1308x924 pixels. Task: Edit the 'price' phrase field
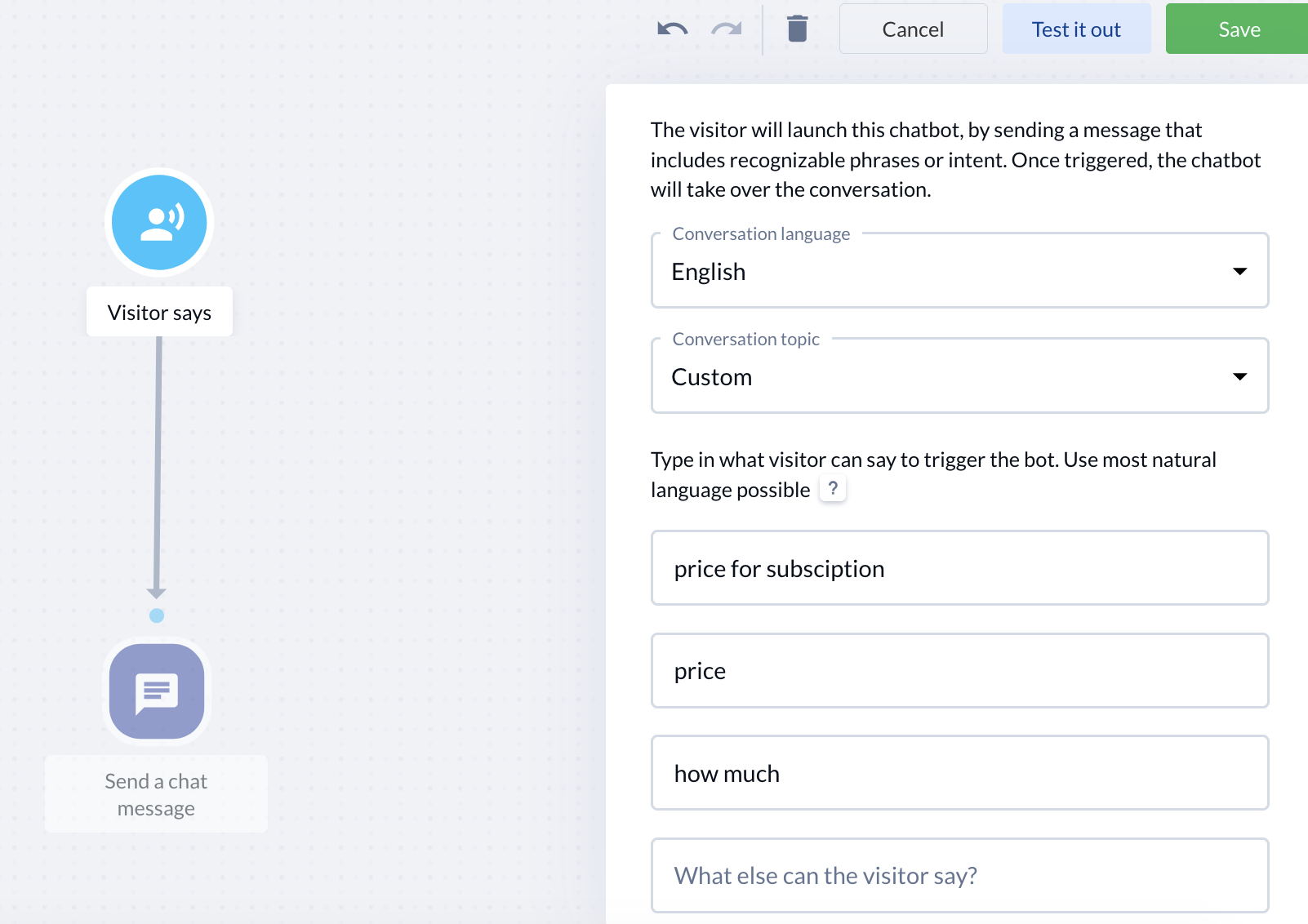[x=959, y=670]
